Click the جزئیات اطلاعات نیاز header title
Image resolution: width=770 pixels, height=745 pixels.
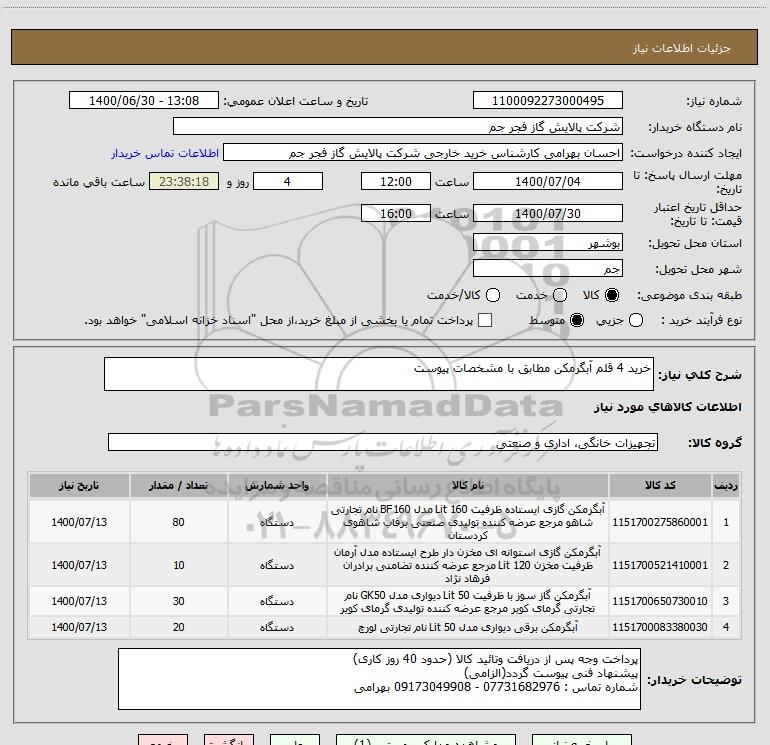pos(682,48)
